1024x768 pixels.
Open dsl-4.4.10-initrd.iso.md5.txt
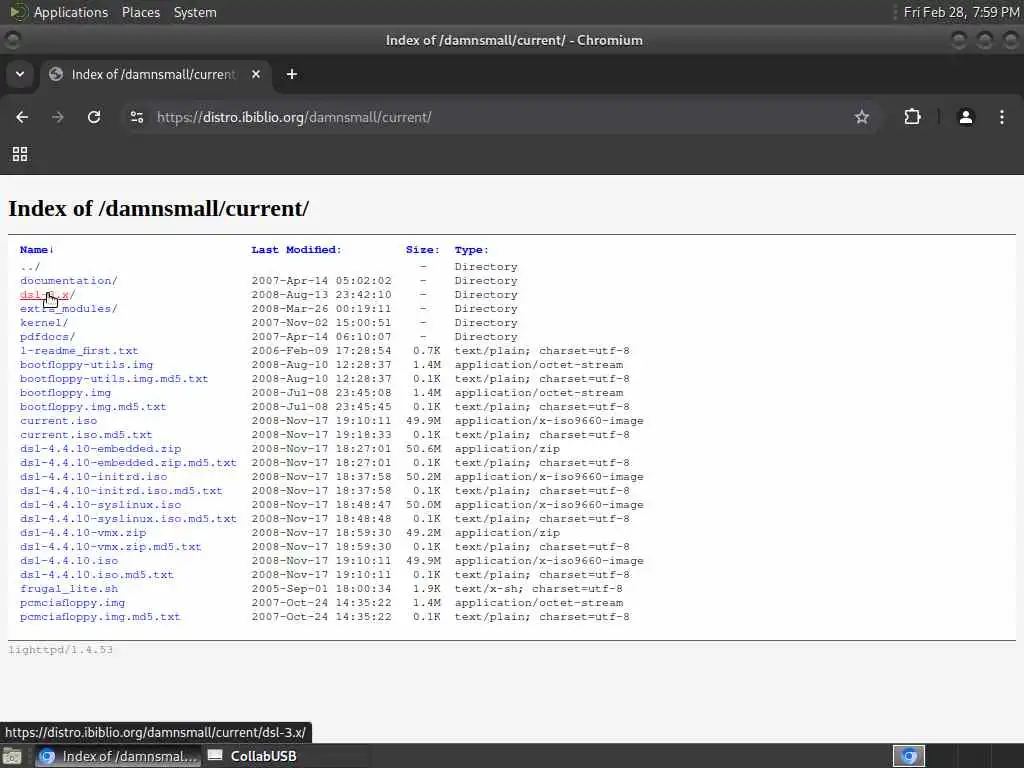[x=121, y=491]
